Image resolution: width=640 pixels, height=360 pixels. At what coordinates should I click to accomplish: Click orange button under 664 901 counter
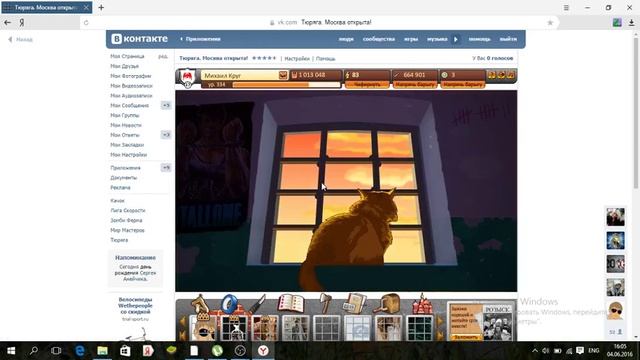[x=415, y=84]
